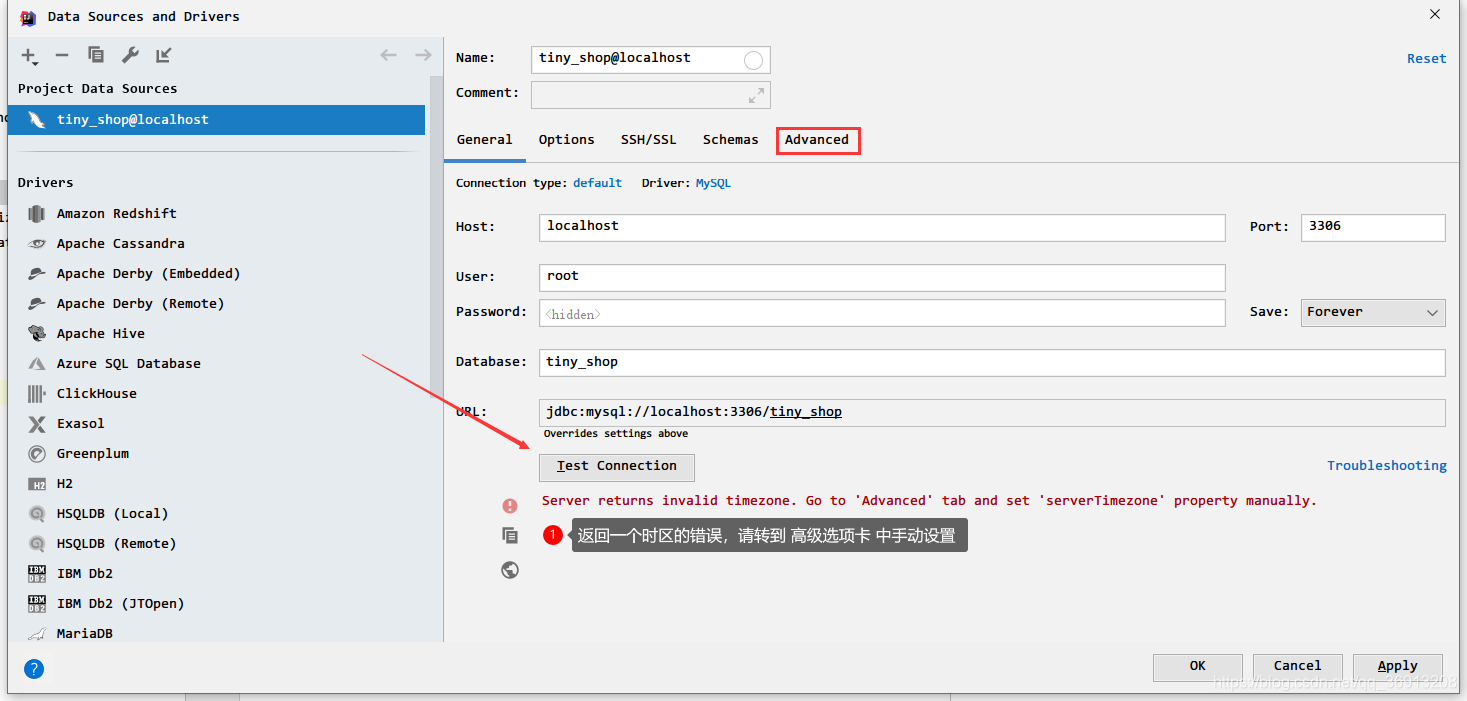Duplicate the selected data source
This screenshot has width=1467, height=701.
96,55
